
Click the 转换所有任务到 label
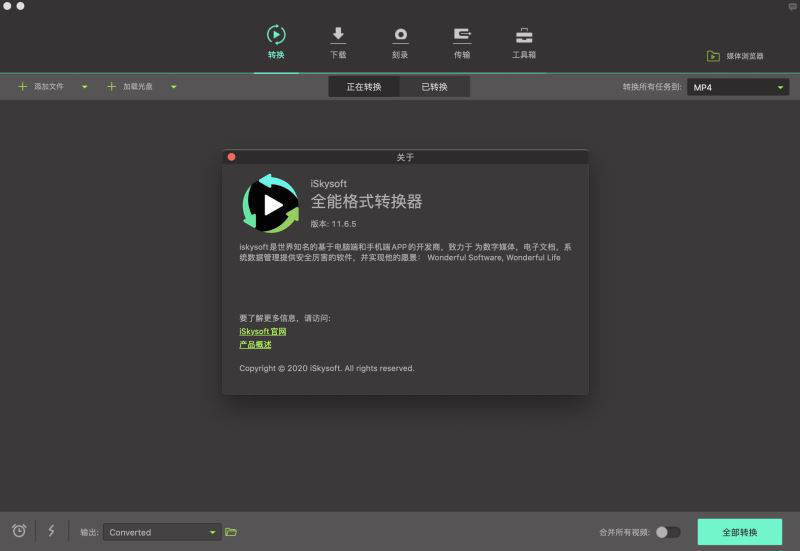pos(652,87)
